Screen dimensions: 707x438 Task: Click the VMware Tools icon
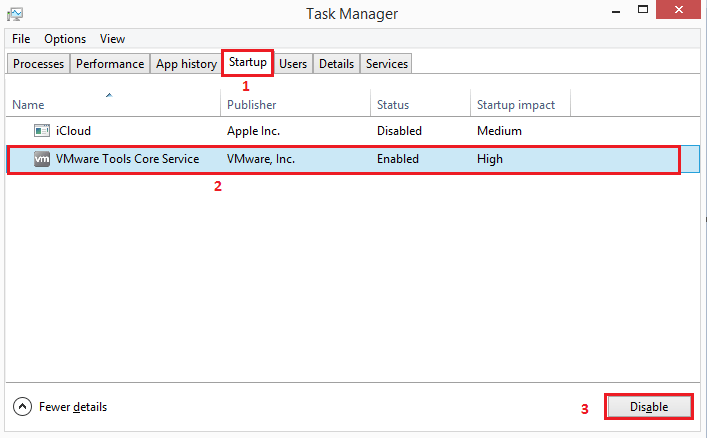(x=42, y=159)
